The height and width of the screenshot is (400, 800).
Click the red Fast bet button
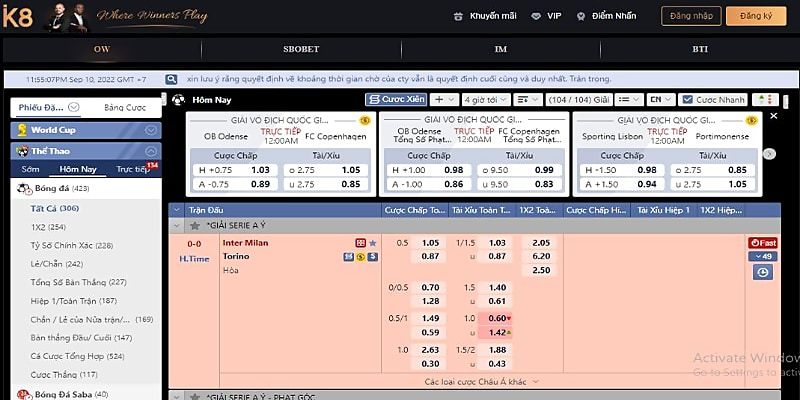pyautogui.click(x=763, y=243)
